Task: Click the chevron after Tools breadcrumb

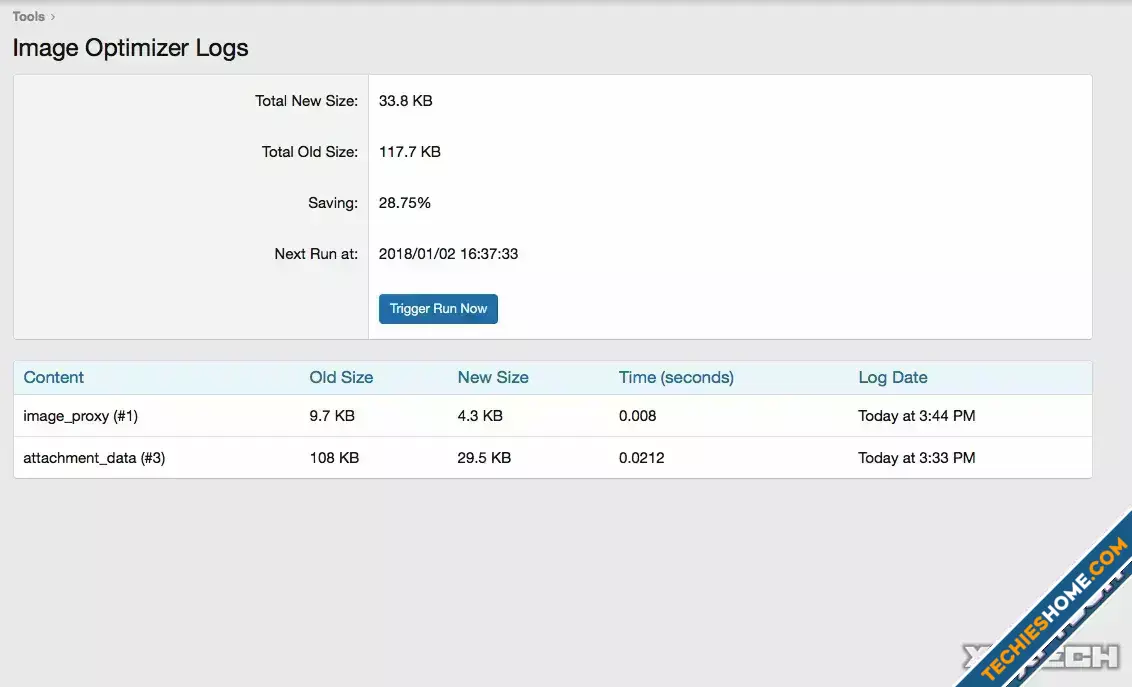Action: pos(53,16)
